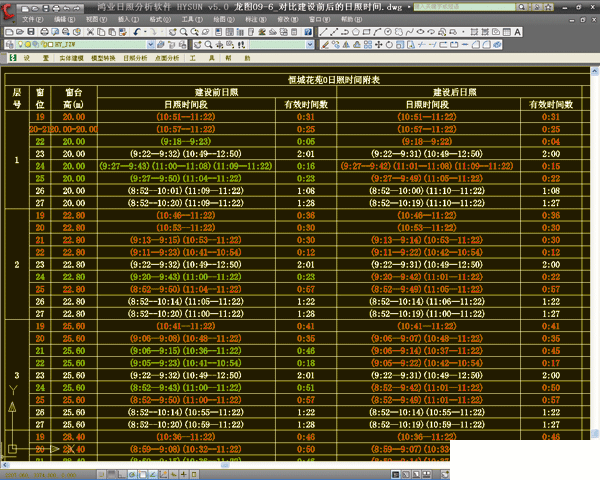Select the Ellipse drawing tool
600x480 pixels.
420,32
